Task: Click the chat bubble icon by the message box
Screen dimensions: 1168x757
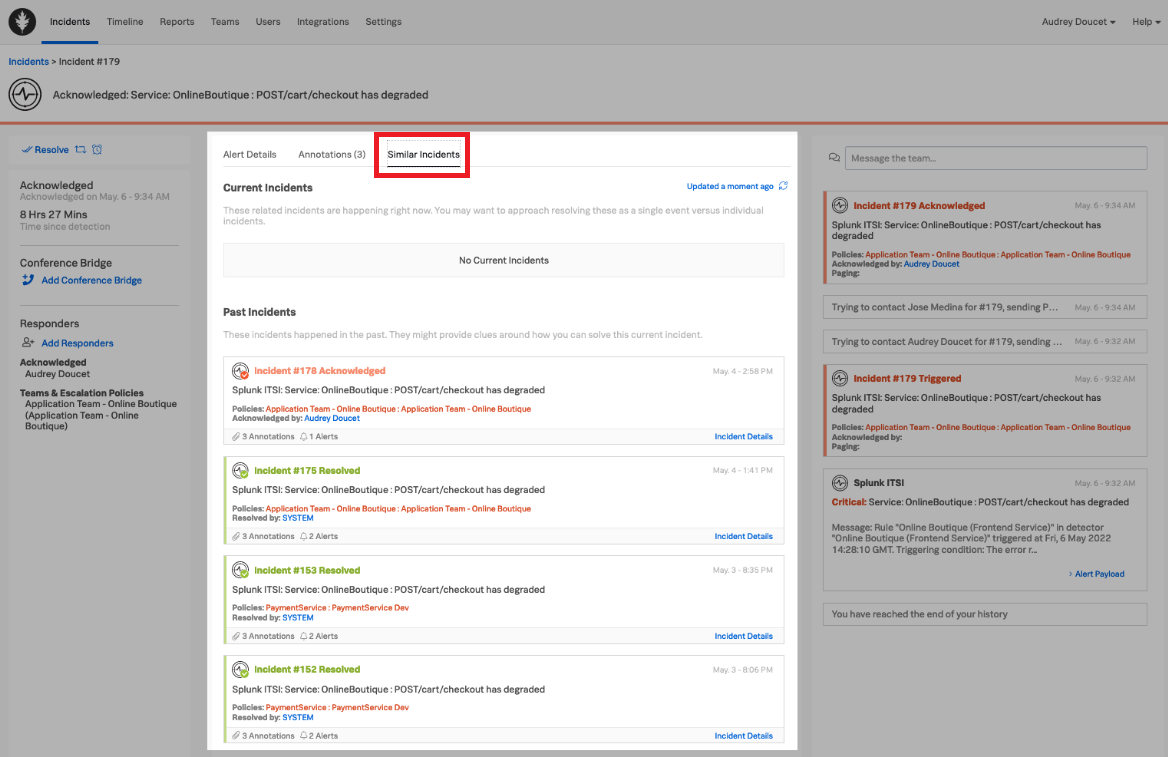Action: tap(834, 158)
